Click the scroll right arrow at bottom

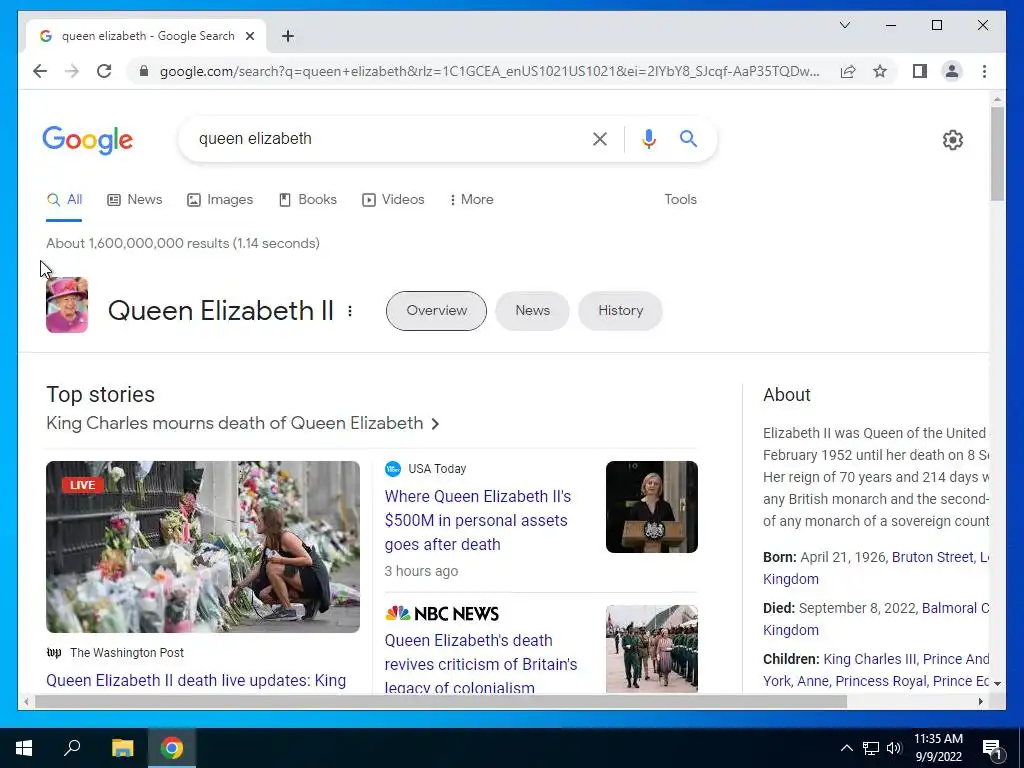tap(980, 701)
